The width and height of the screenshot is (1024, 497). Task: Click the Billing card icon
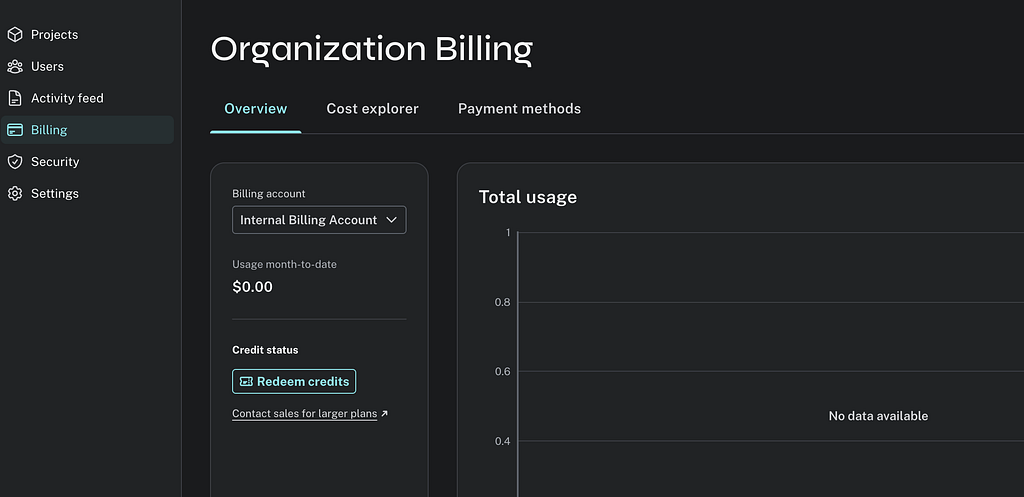click(x=15, y=130)
